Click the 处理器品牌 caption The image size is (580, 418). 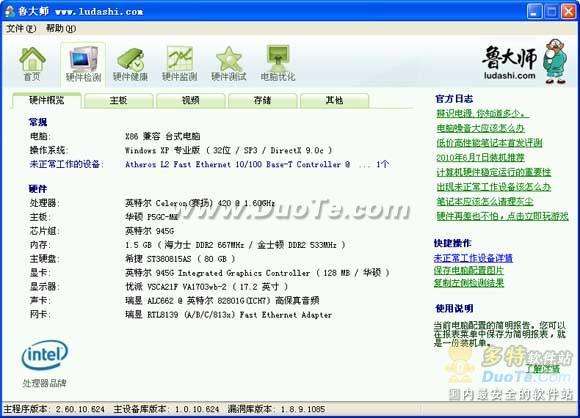point(44,383)
